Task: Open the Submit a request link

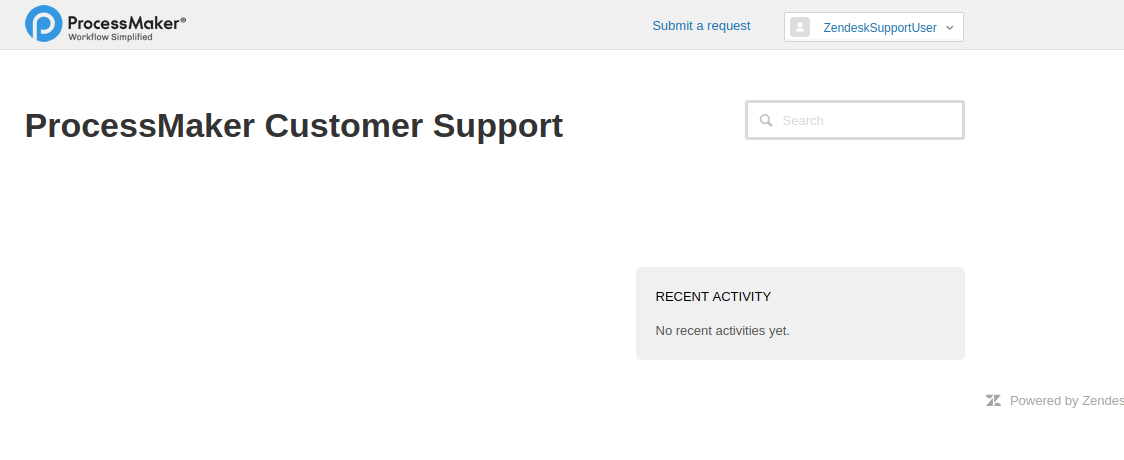Action: pyautogui.click(x=701, y=26)
